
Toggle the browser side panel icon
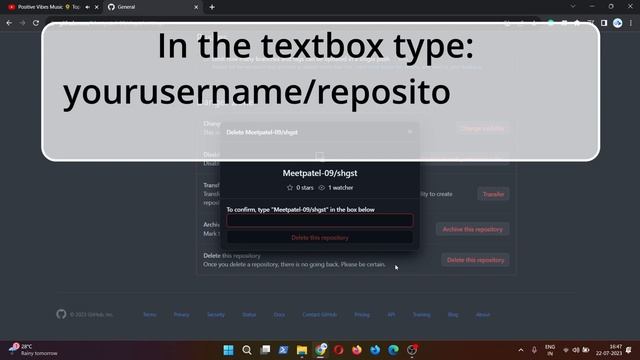[x=604, y=23]
